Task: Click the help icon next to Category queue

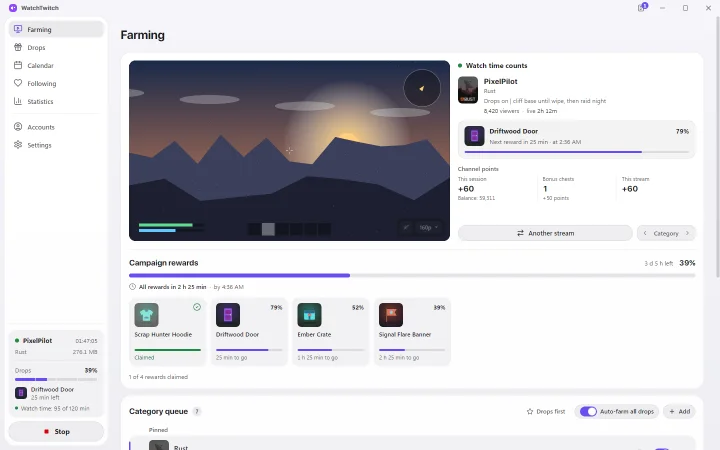Action: coord(197,411)
